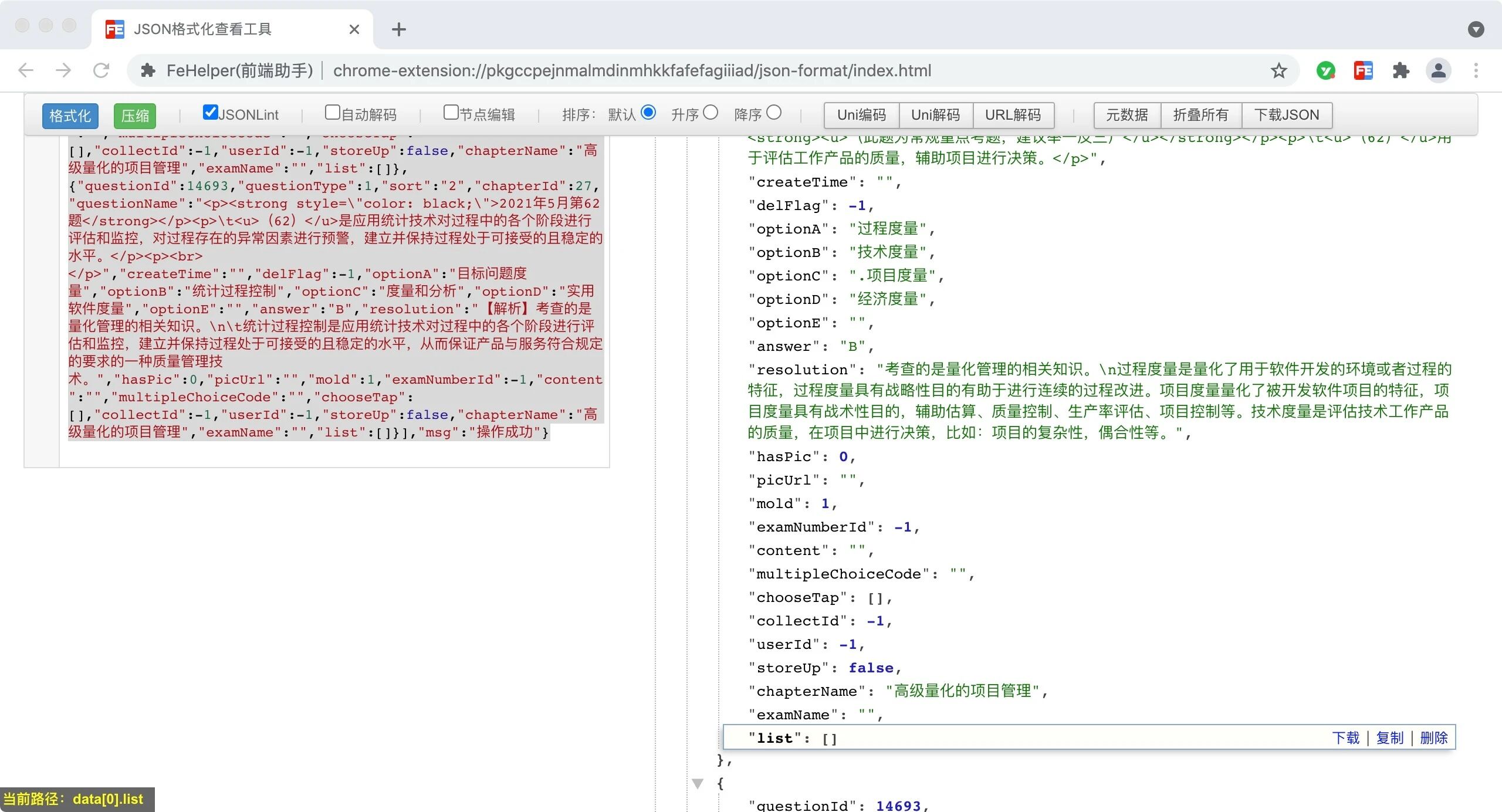Collapse the JSON object with triangle toggle

point(698,783)
